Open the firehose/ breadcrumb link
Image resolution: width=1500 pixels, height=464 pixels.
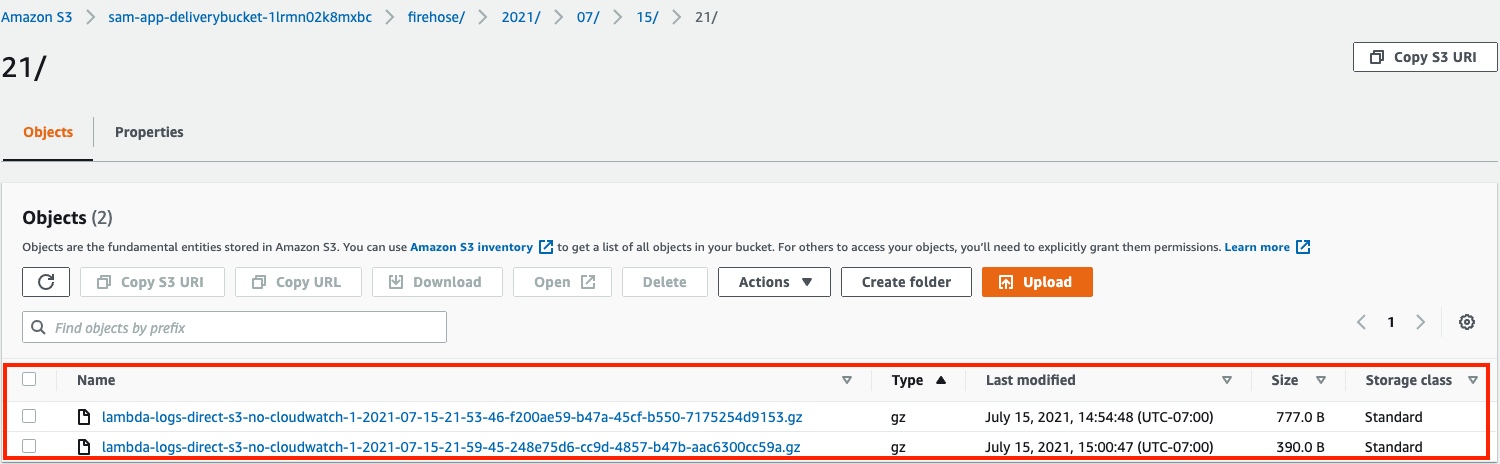pos(434,18)
